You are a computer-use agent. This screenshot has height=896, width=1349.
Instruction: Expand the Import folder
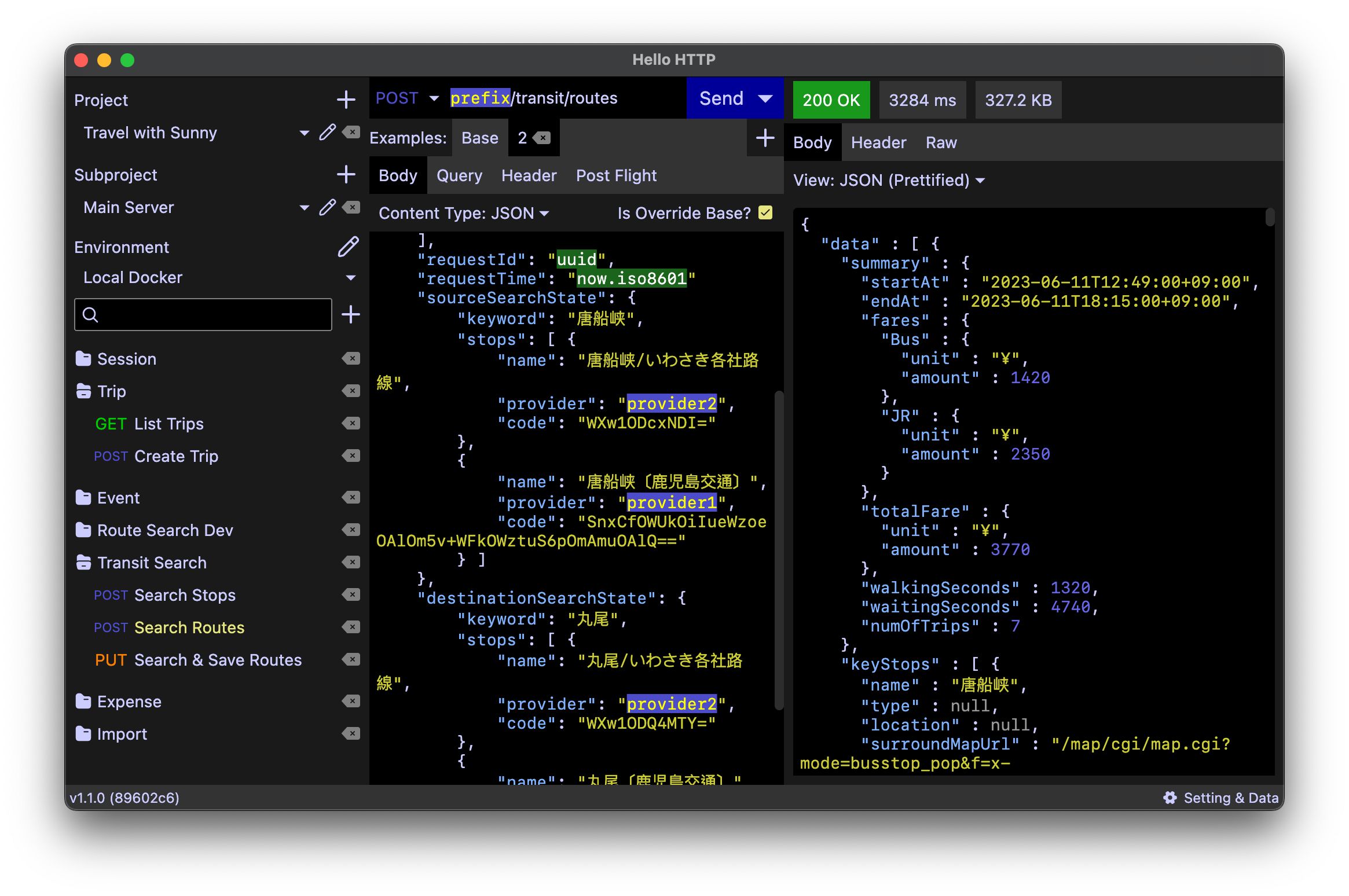click(x=83, y=734)
